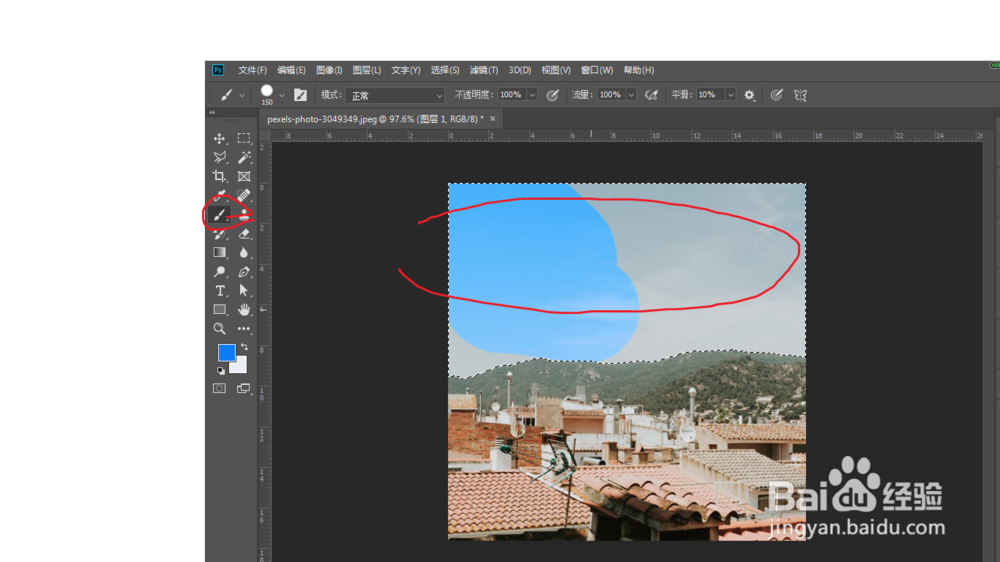The height and width of the screenshot is (562, 1000).
Task: Click the flow 100% field
Action: point(611,95)
